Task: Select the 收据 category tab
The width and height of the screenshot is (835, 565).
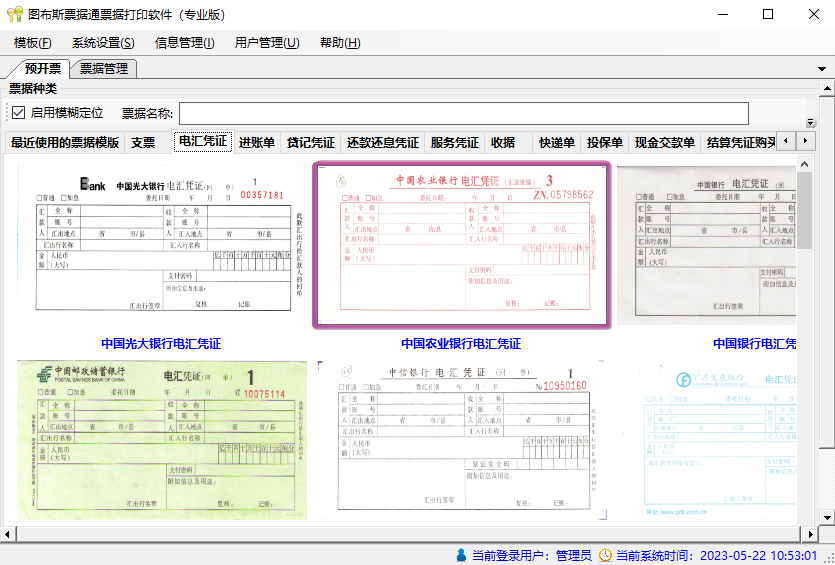Action: (x=503, y=143)
